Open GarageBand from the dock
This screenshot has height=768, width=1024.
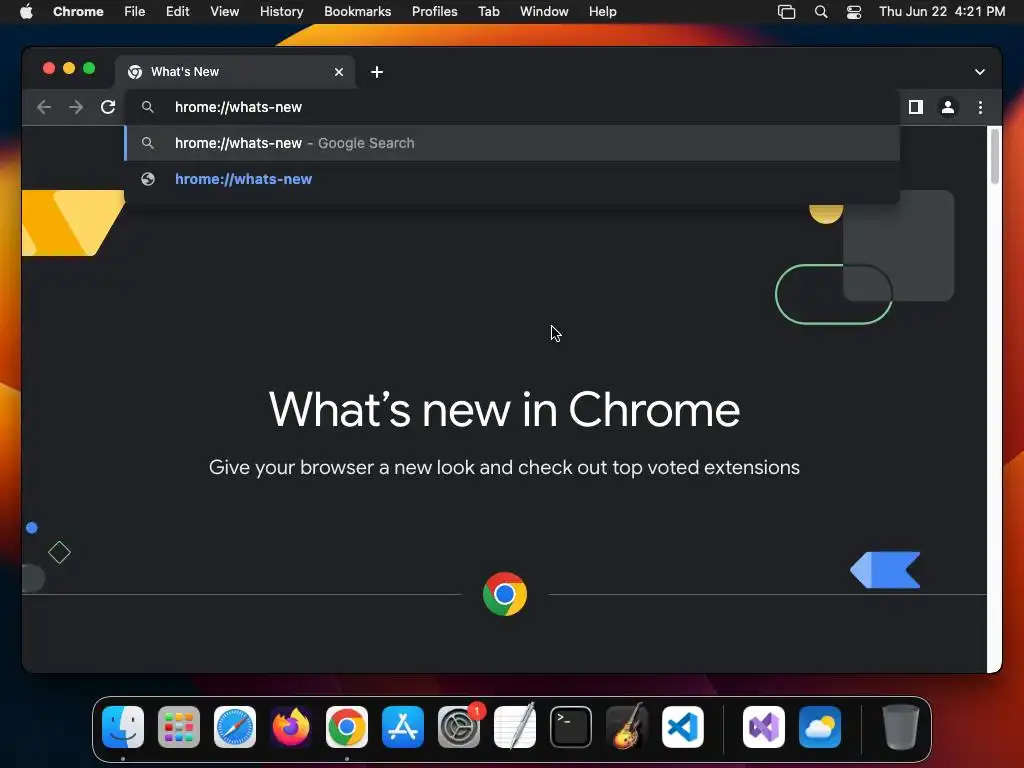click(x=627, y=727)
